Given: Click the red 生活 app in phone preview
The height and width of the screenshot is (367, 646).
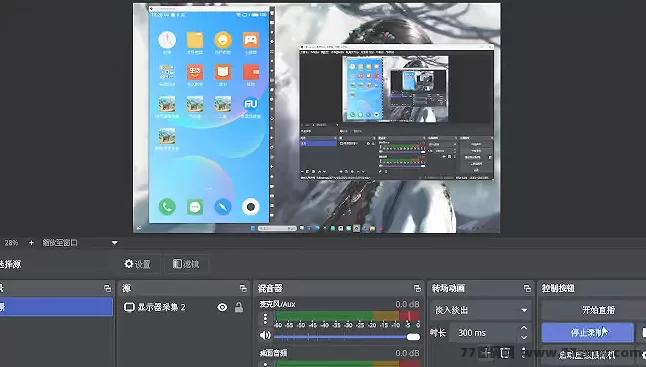Looking at the screenshot, I should point(195,72).
